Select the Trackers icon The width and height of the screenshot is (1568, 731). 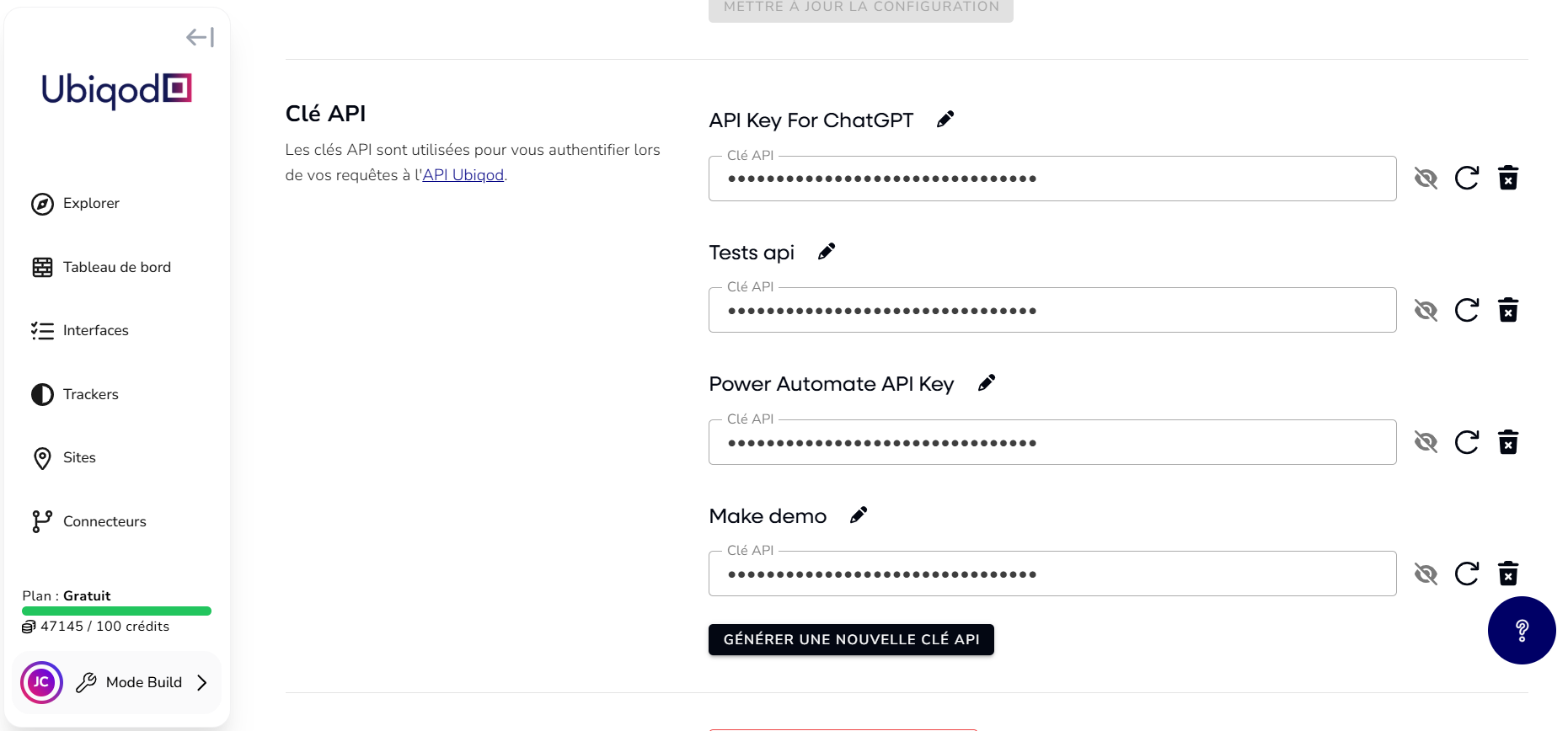(42, 394)
